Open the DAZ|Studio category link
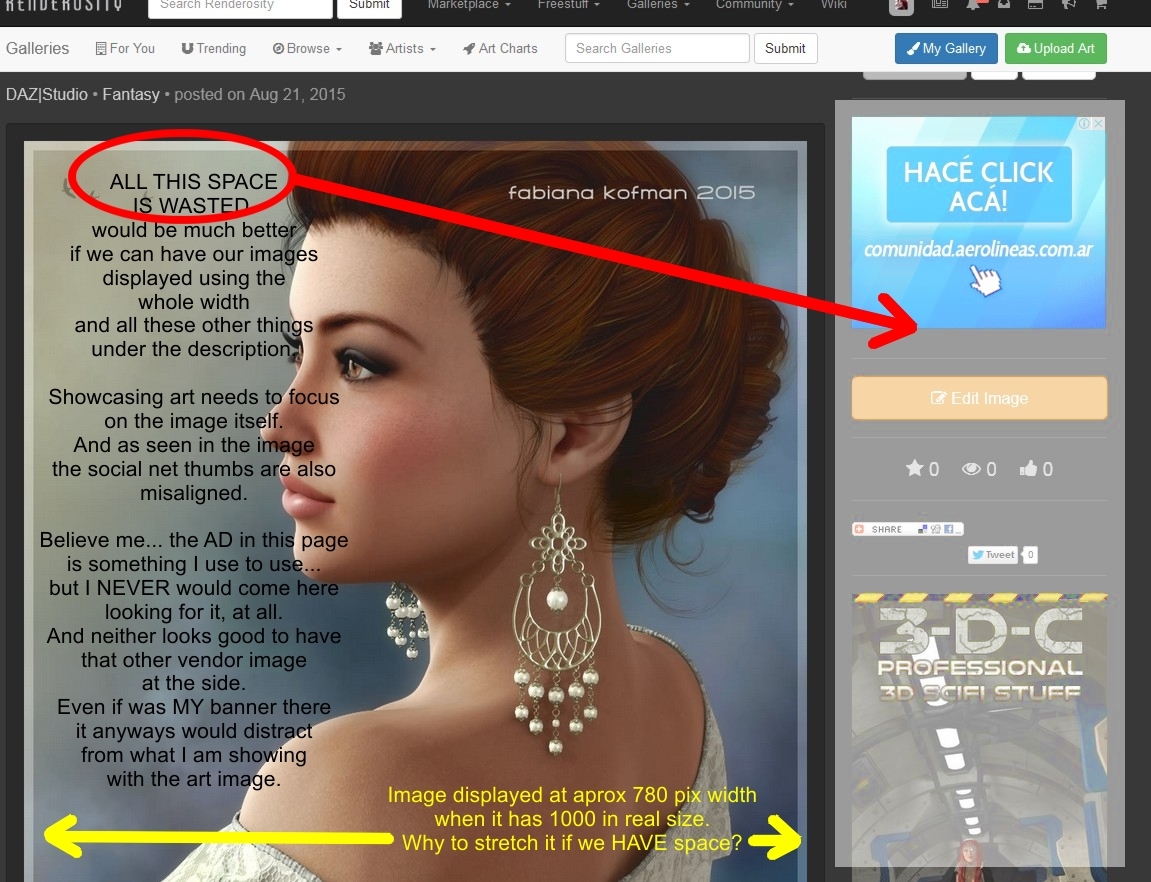This screenshot has height=882, width=1151. (47, 95)
